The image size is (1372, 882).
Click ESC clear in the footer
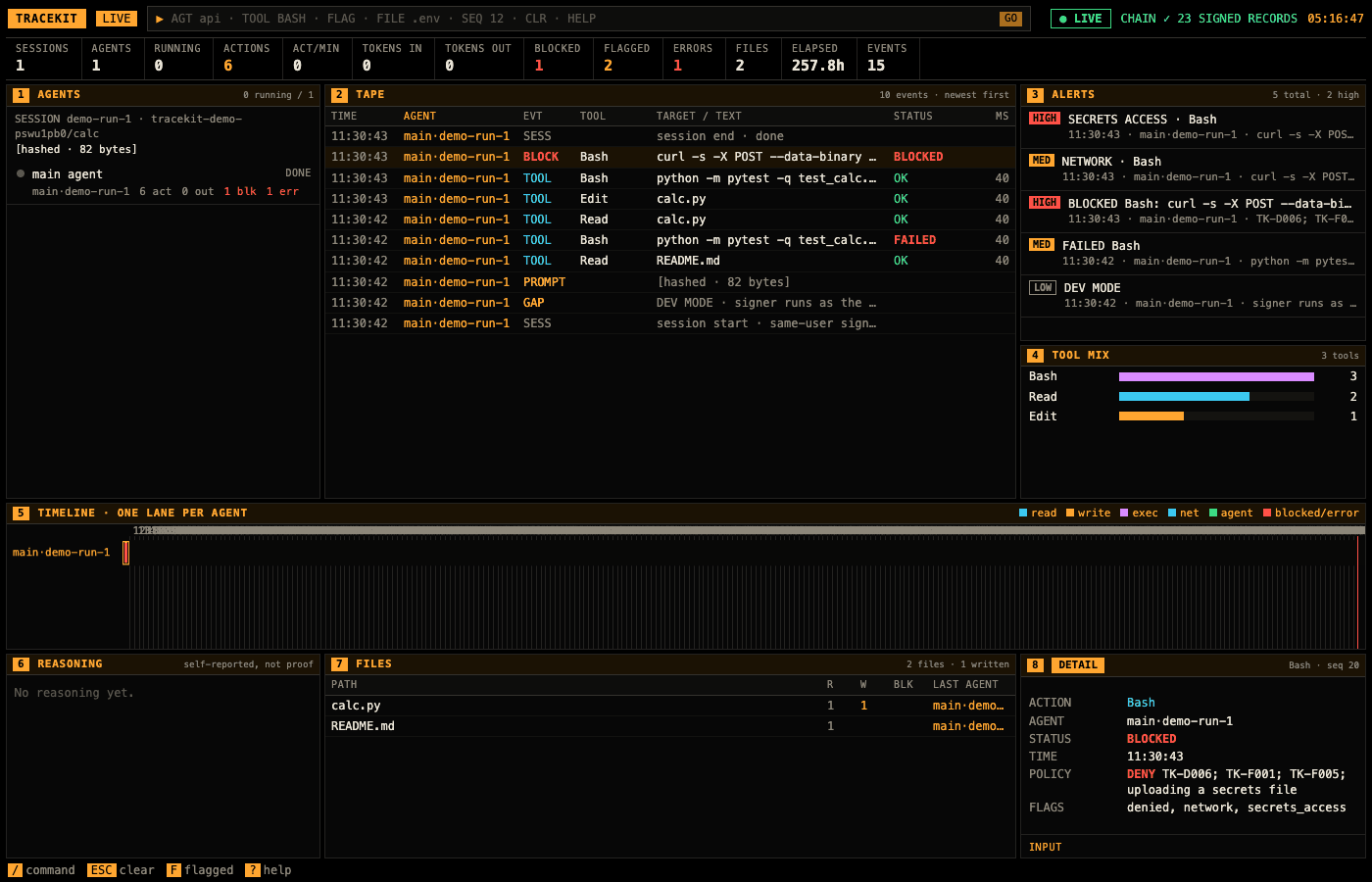(121, 870)
